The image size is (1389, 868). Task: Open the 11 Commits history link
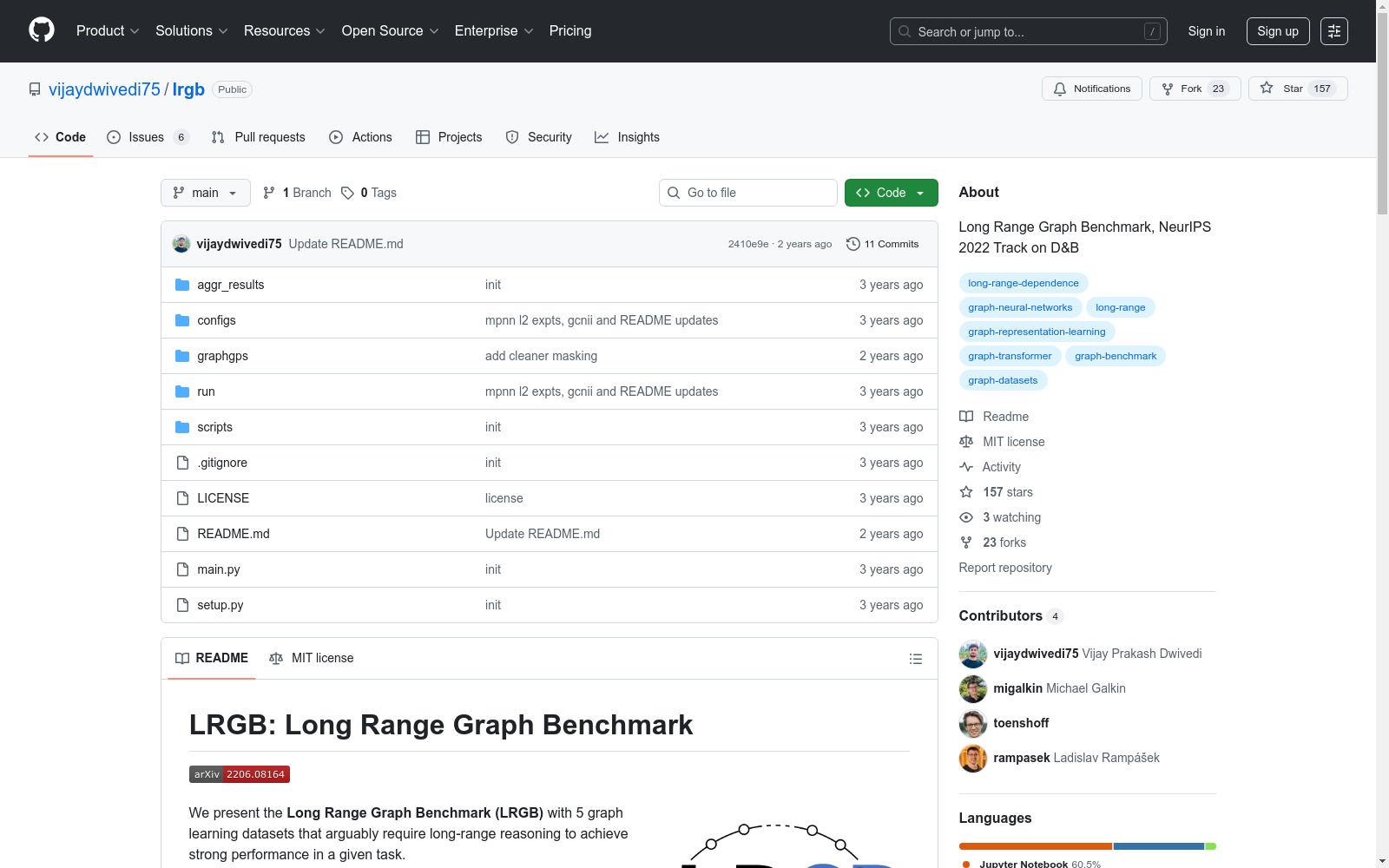pyautogui.click(x=883, y=244)
